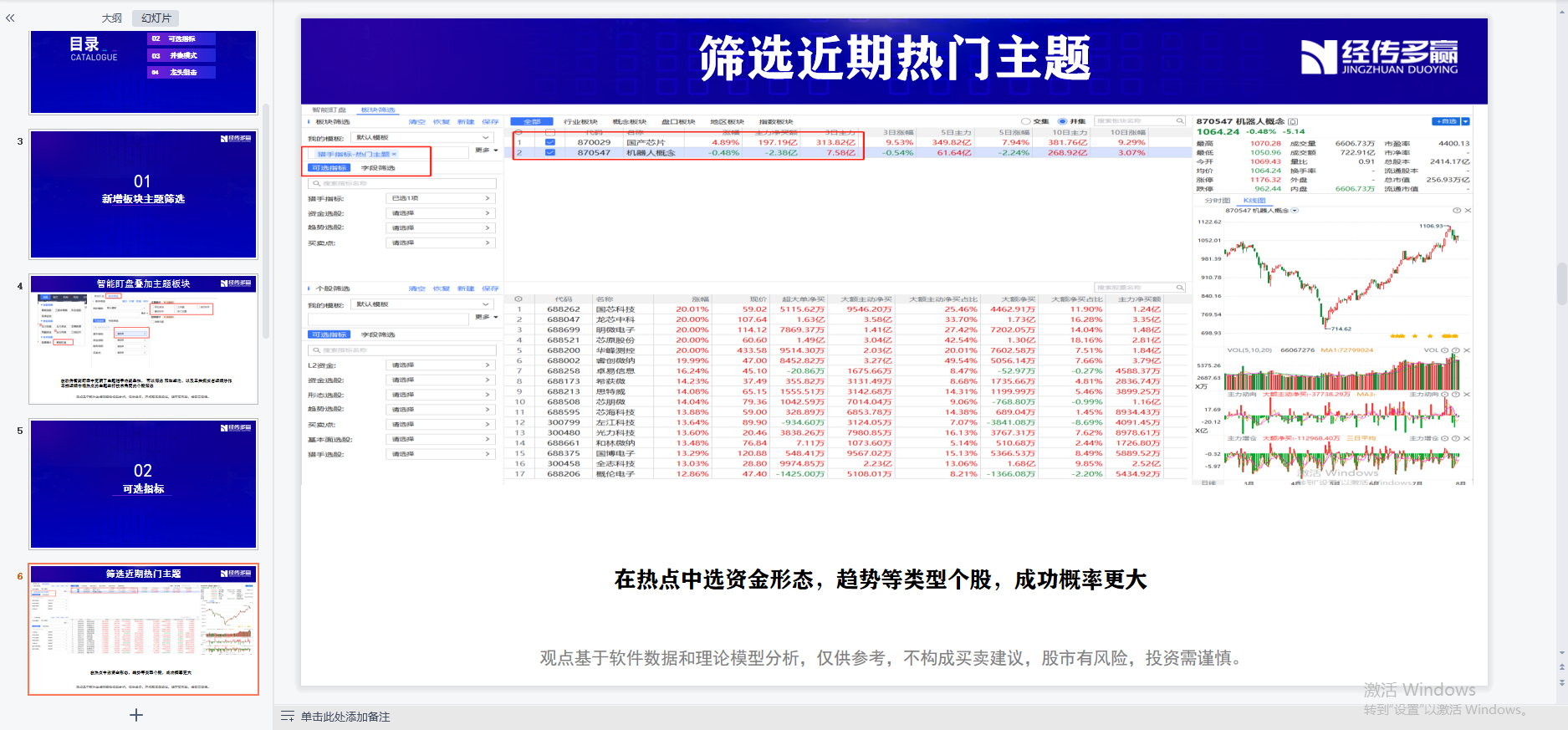Click the main editing area scrollbar thumb

coord(1561,283)
